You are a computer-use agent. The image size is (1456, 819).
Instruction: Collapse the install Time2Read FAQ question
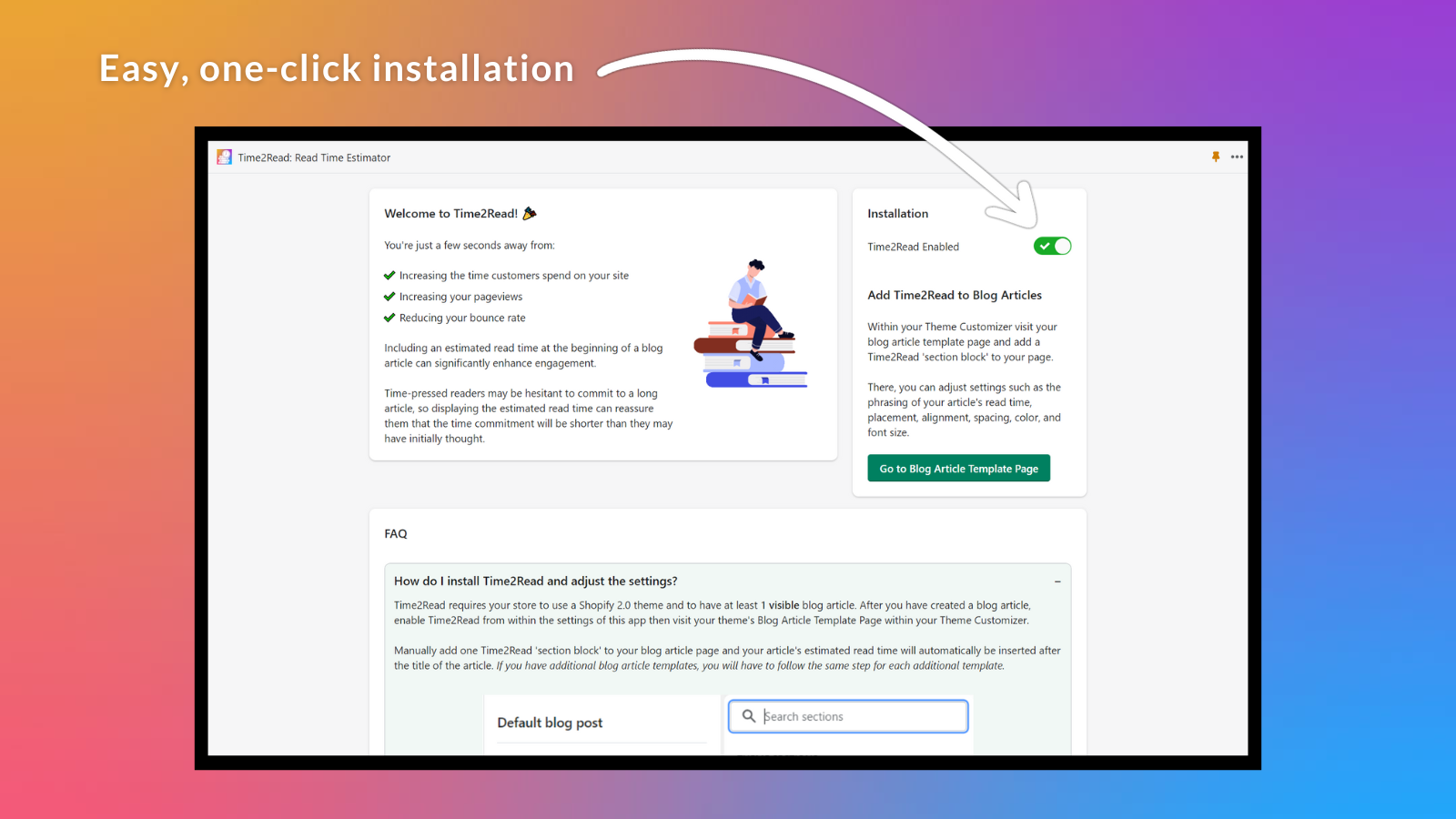pos(1057,581)
